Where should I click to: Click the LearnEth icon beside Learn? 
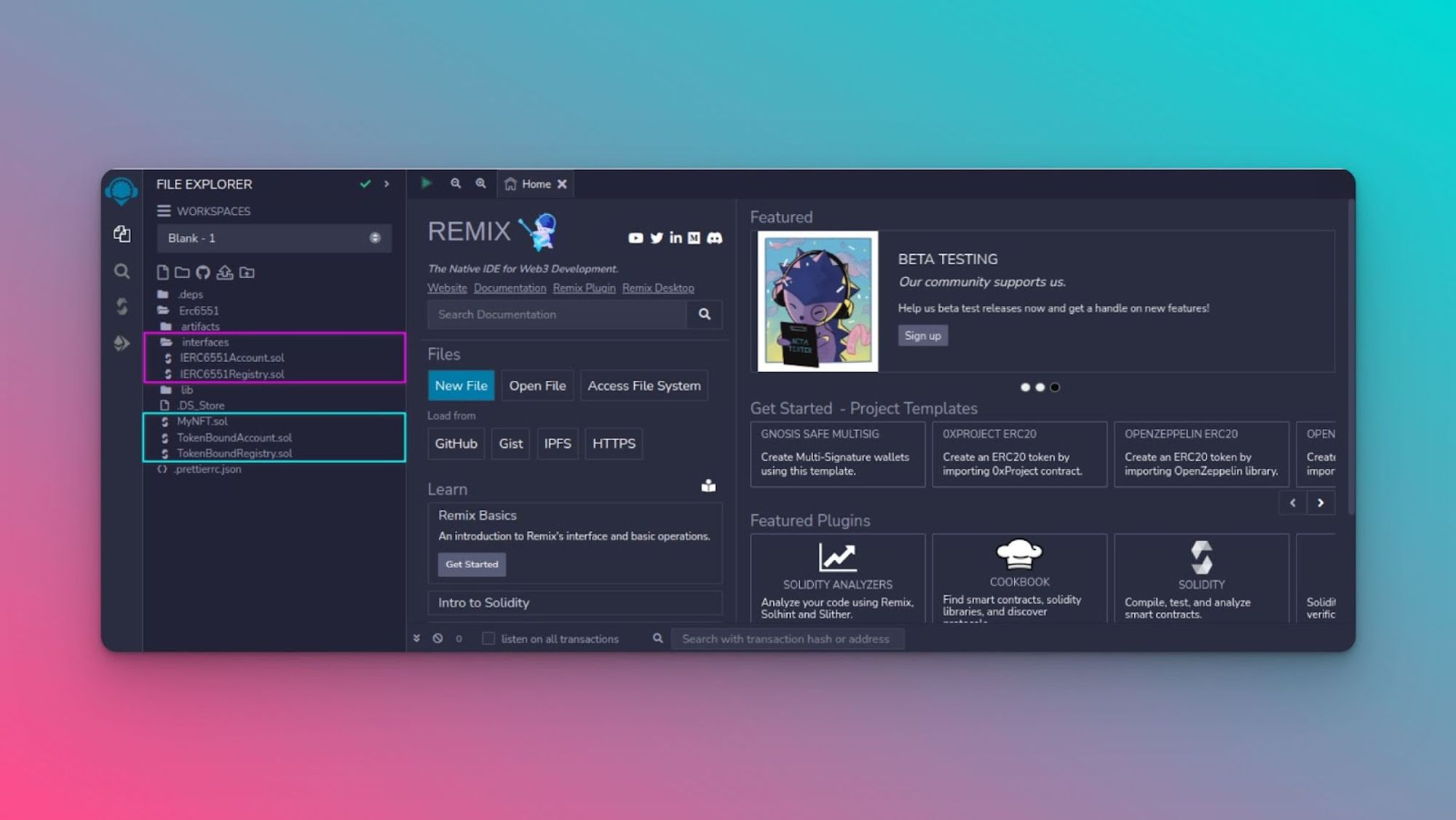[708, 486]
